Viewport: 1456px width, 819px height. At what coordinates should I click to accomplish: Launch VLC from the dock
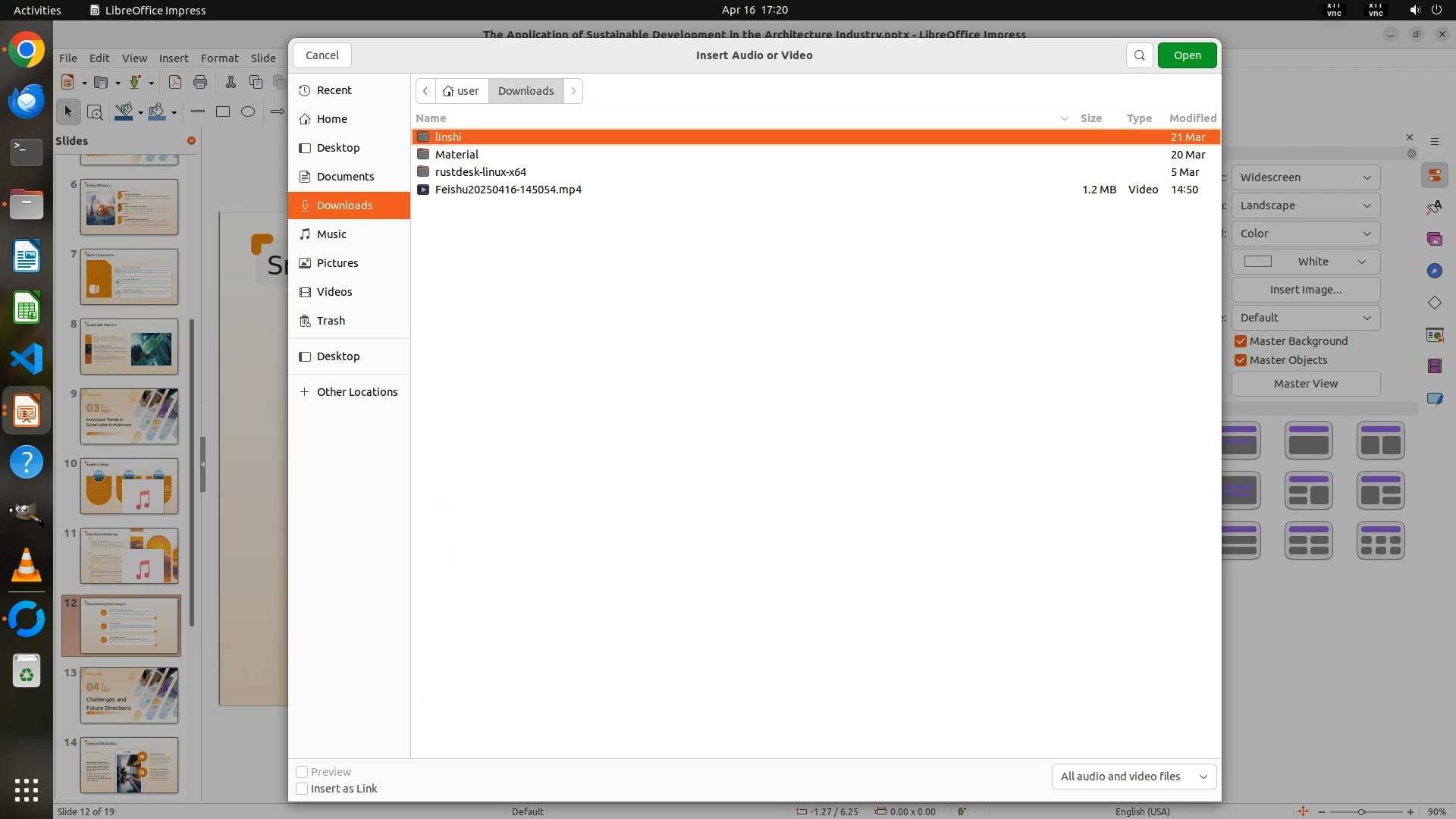click(x=27, y=565)
